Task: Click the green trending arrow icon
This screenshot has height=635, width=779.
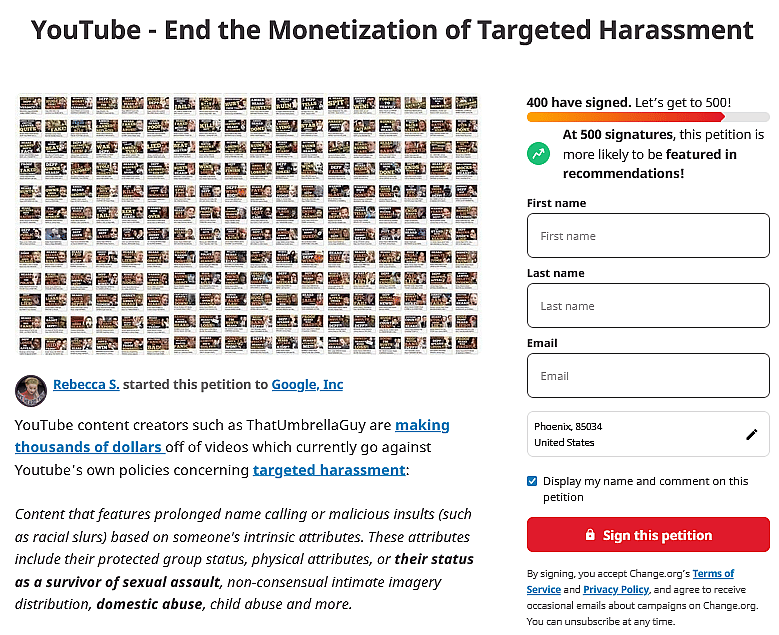Action: (539, 154)
